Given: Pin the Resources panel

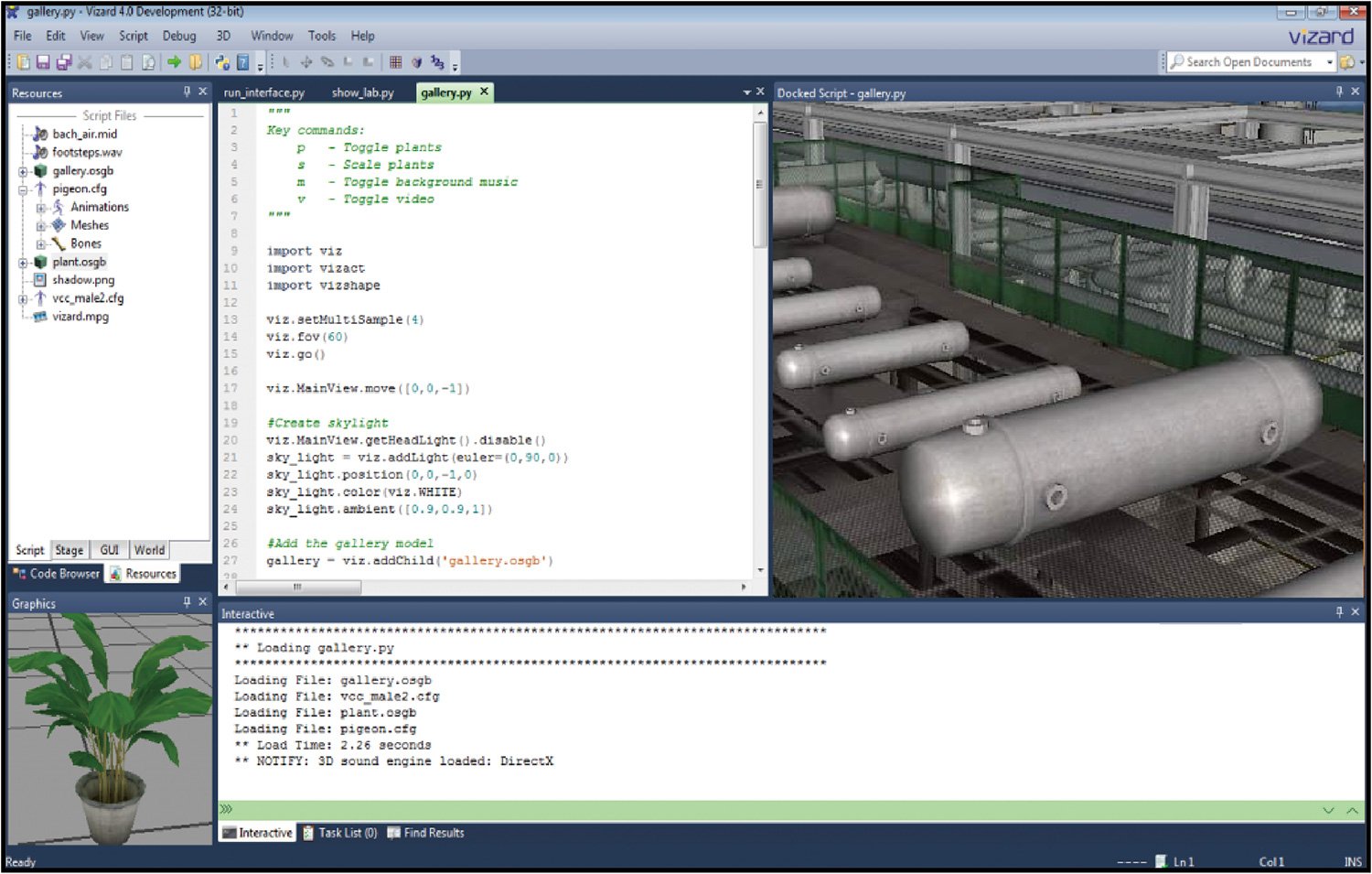Looking at the screenshot, I should pos(187,92).
